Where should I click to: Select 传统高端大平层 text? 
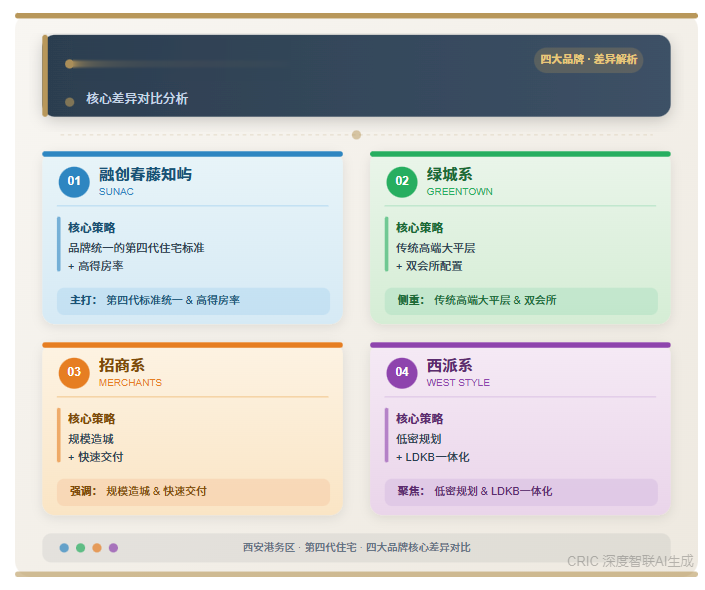[x=435, y=248]
